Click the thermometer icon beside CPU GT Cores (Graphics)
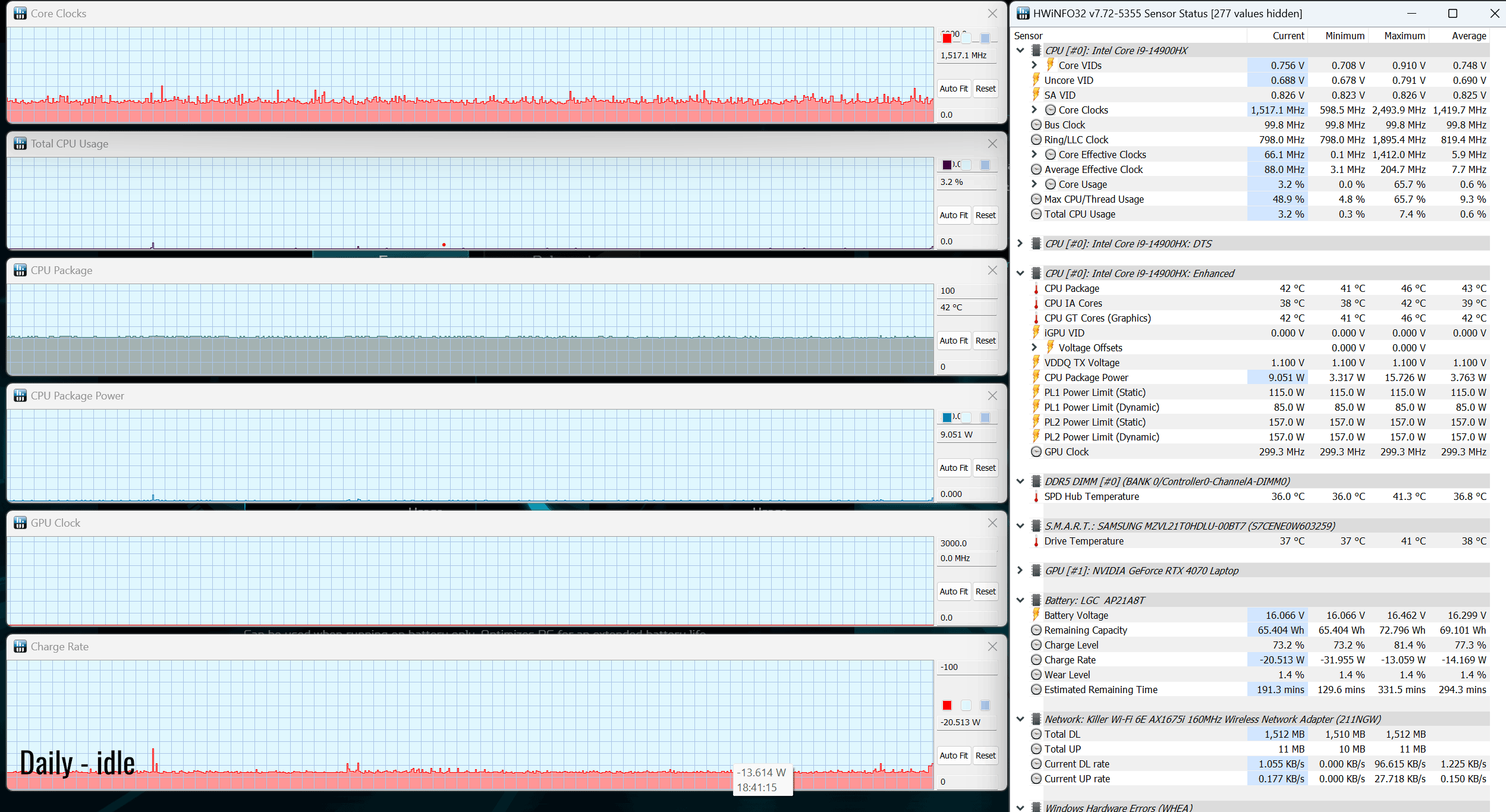Viewport: 1506px width, 812px height. pos(1036,318)
